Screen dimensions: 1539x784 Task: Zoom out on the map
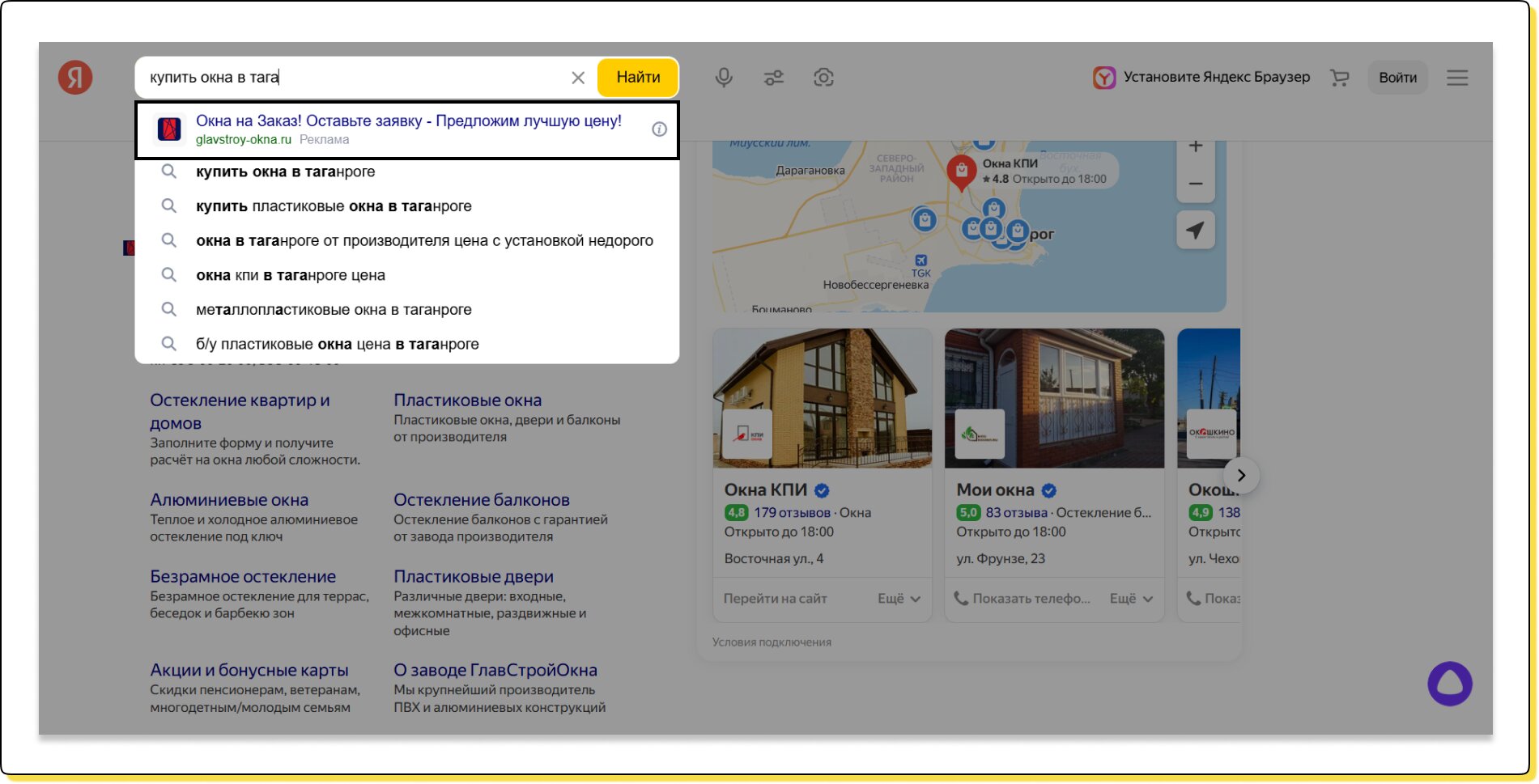click(1196, 184)
